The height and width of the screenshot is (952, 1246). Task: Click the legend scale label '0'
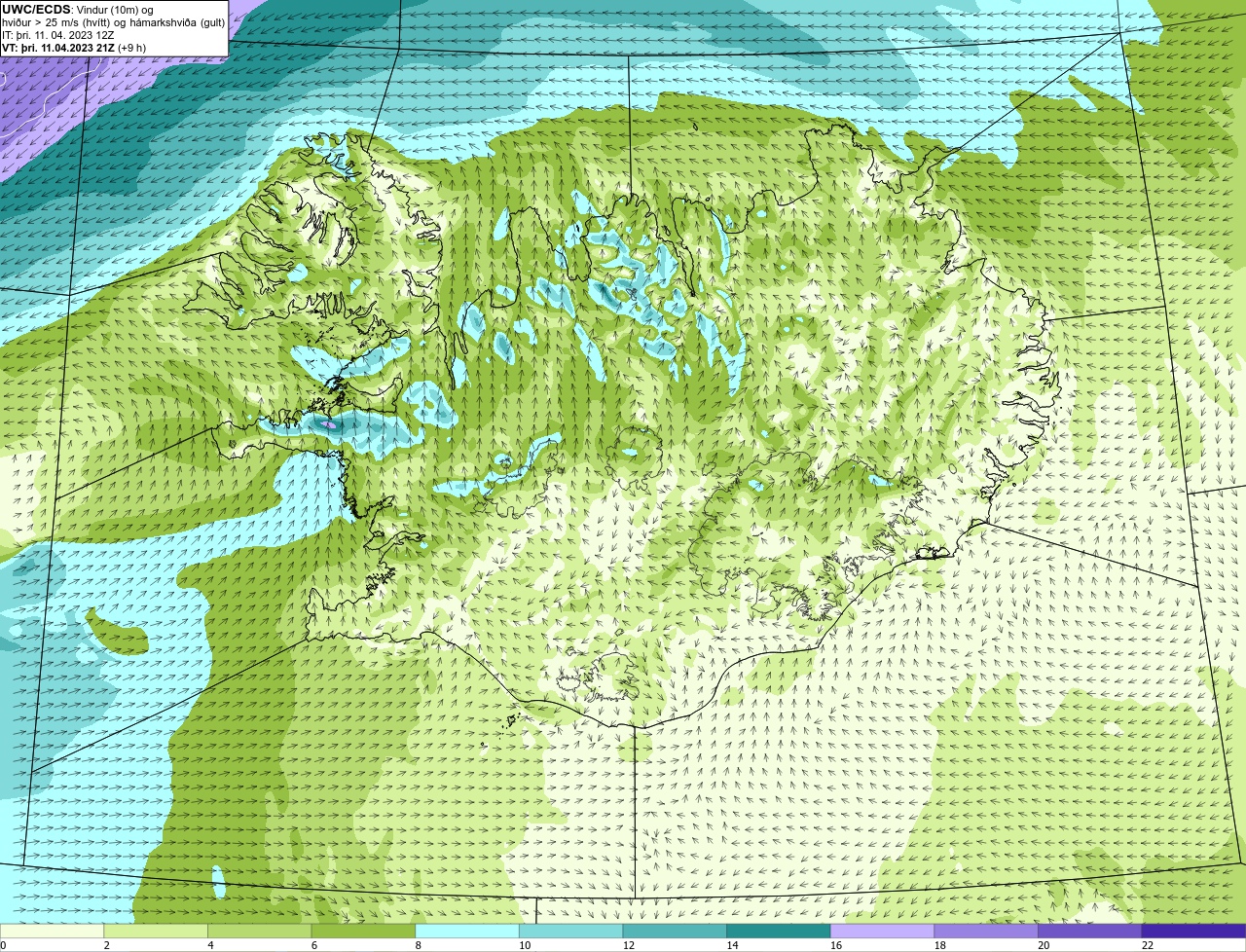point(3,945)
